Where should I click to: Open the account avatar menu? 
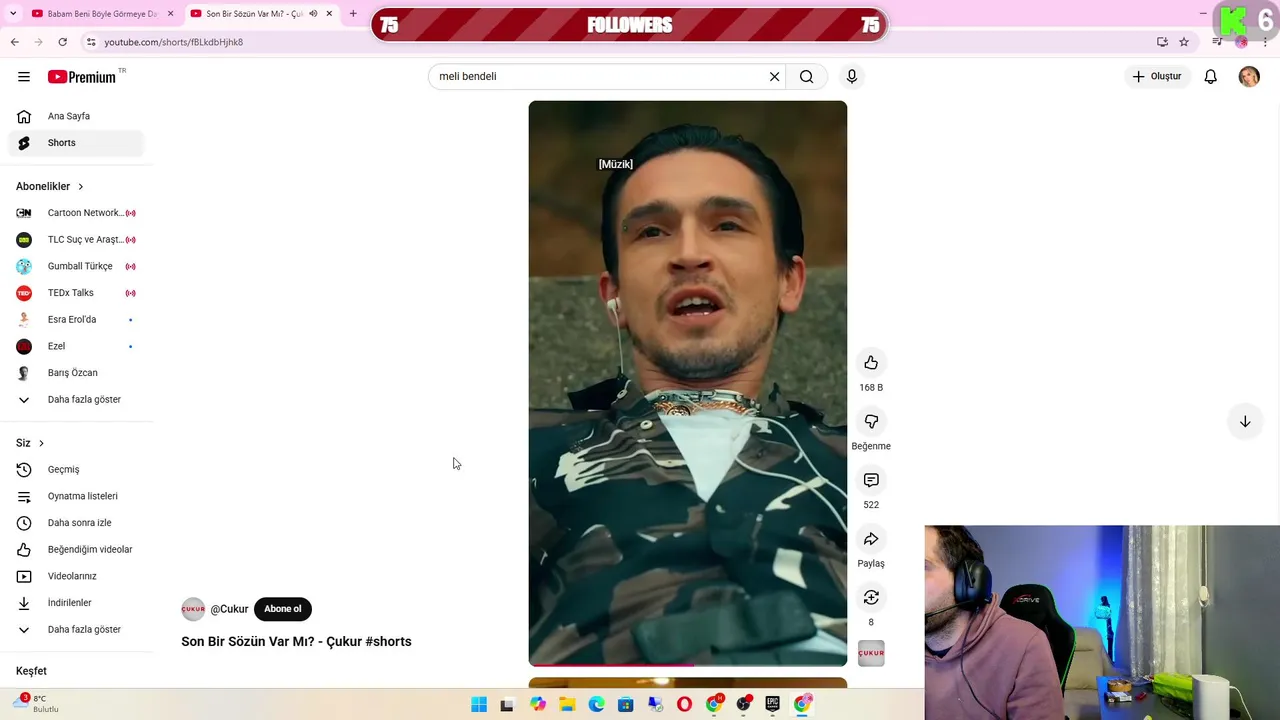[1249, 77]
